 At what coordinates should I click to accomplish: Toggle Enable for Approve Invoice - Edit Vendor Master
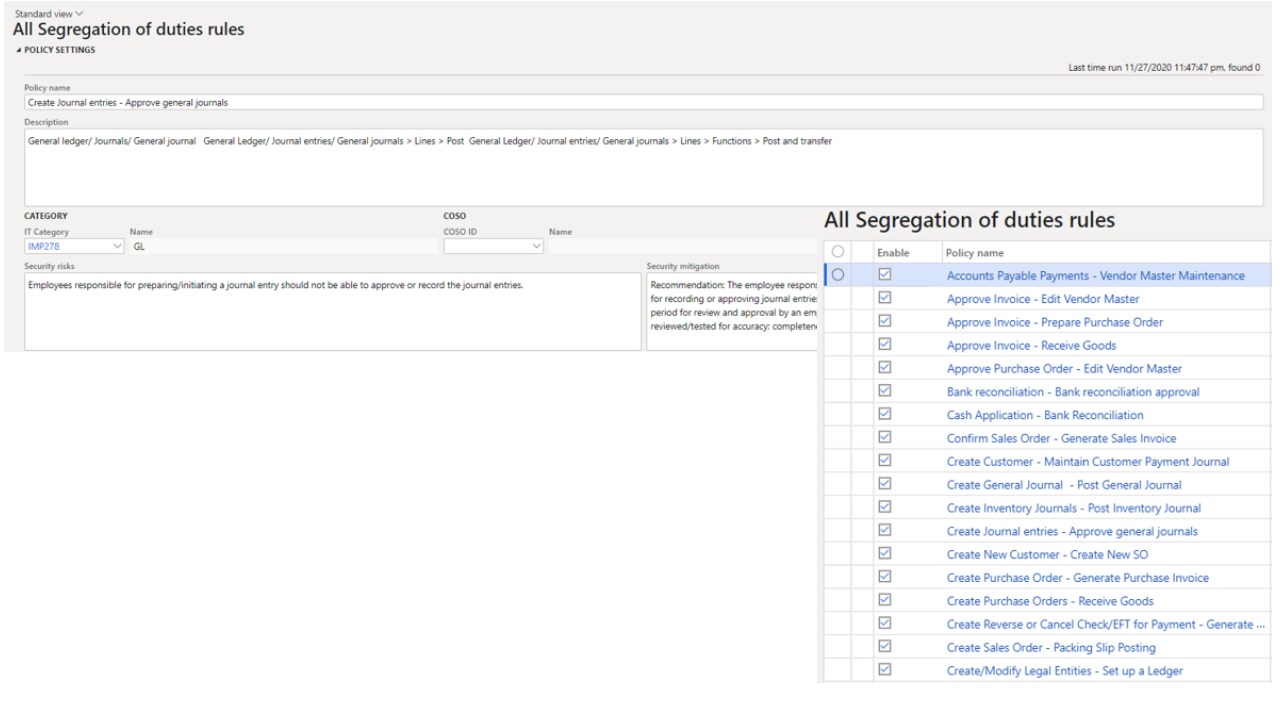[883, 298]
